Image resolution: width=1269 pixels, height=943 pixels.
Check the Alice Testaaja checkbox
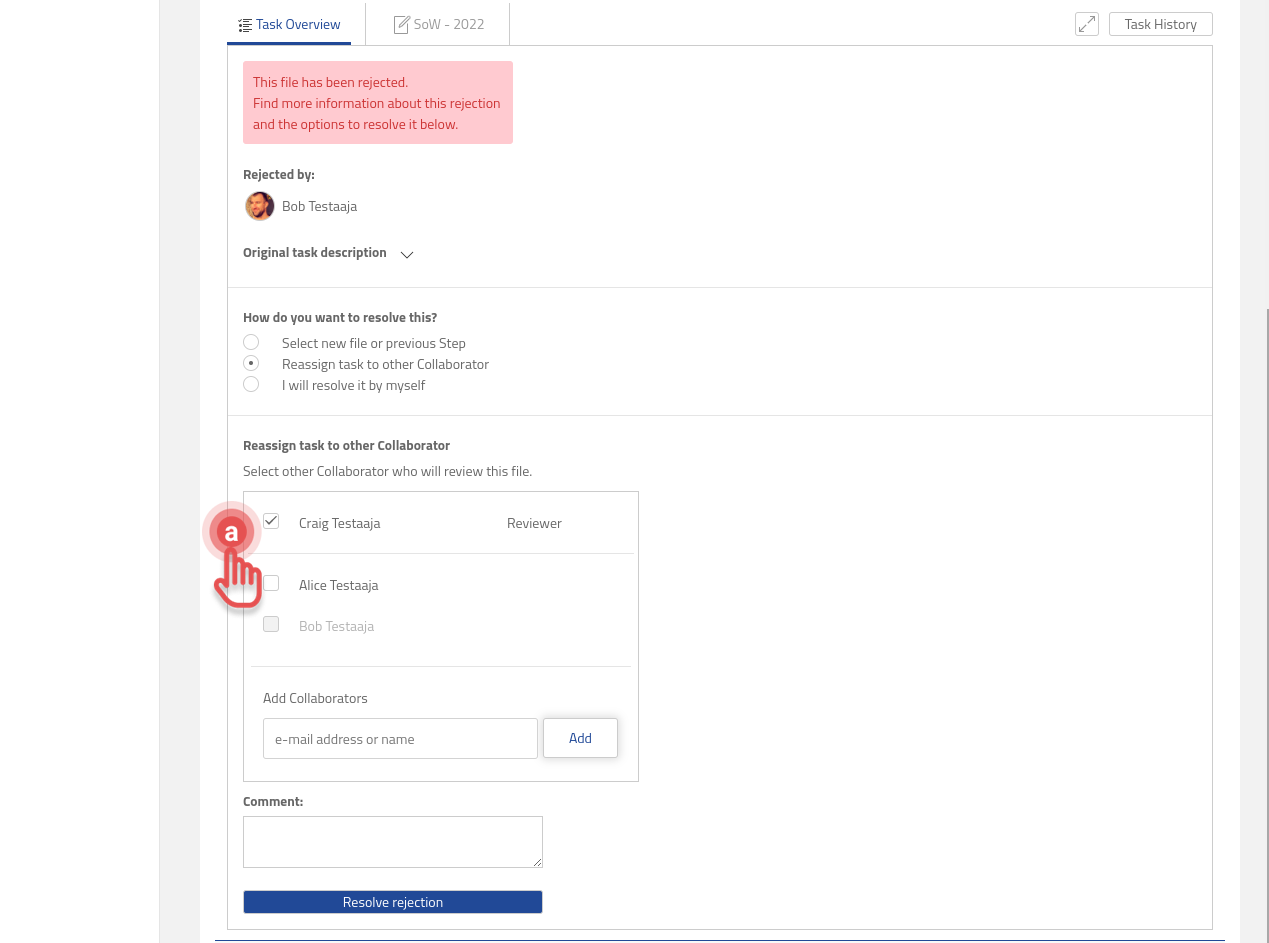270,582
